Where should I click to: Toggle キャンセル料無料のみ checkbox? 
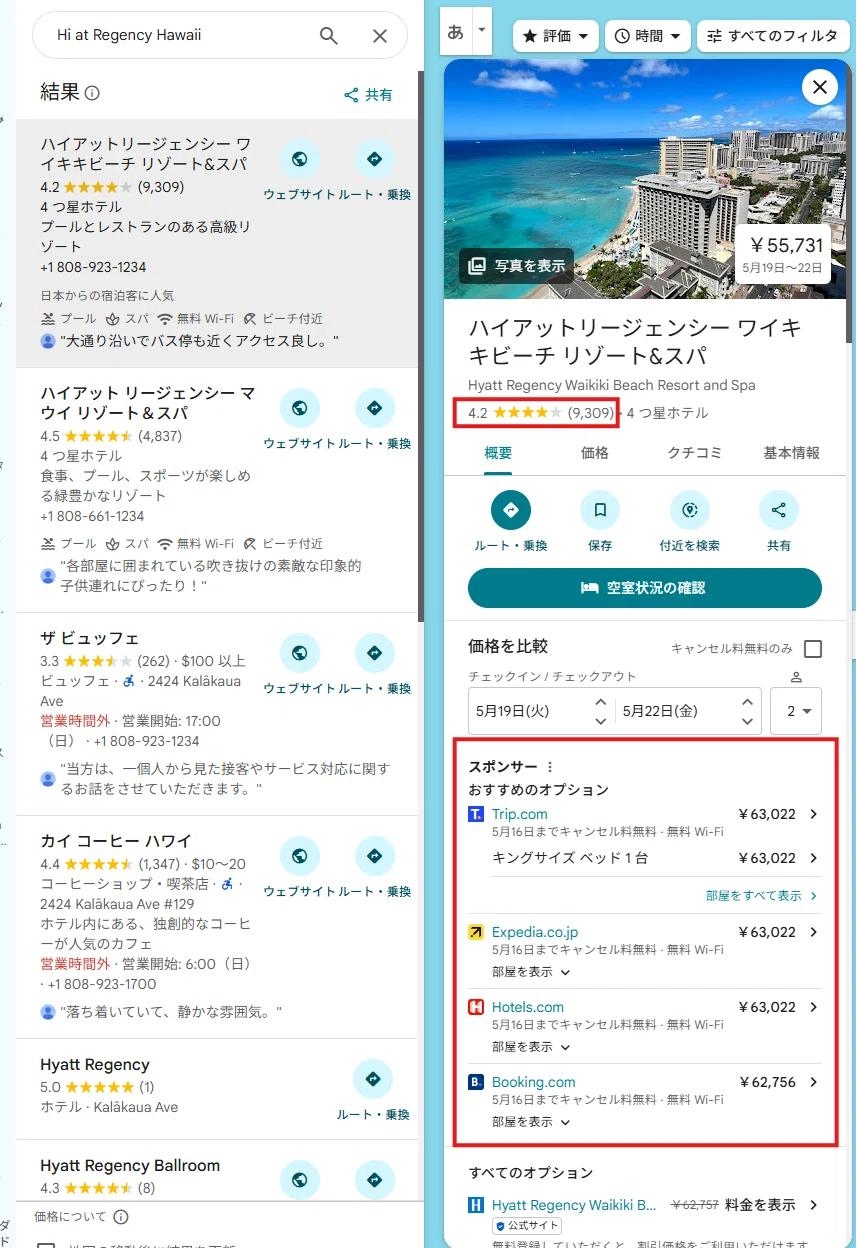[x=813, y=649]
